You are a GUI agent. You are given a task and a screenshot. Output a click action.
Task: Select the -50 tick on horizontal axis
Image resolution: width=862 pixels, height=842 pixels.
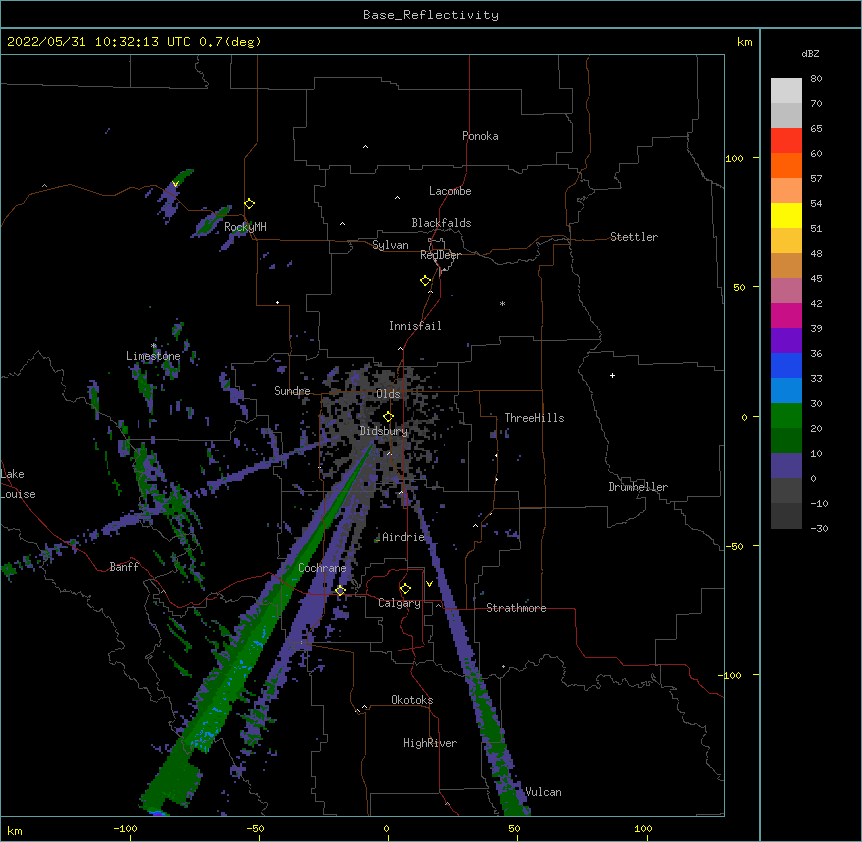tap(256, 828)
